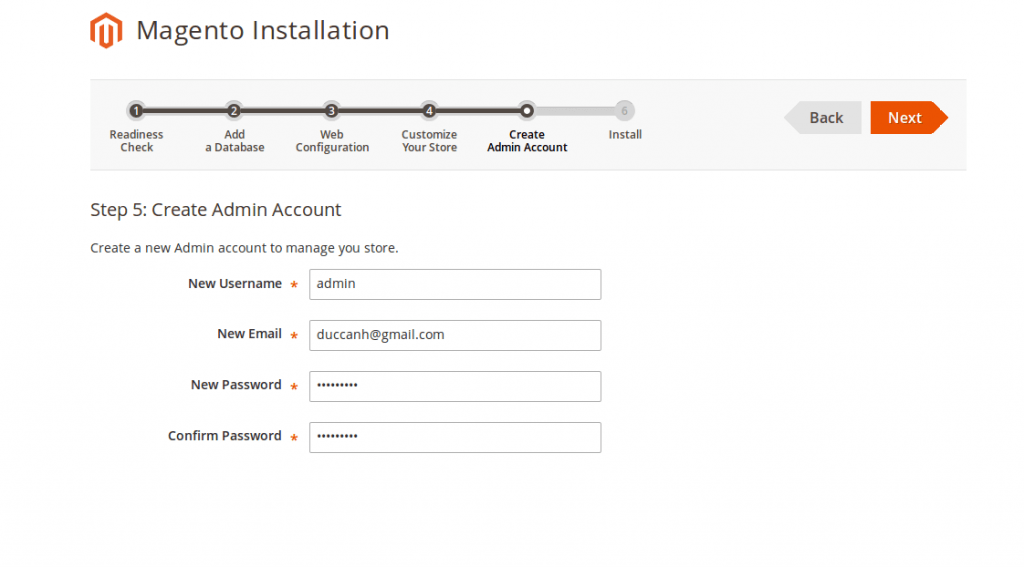Click the New Username label
Image resolution: width=1024 pixels, height=567 pixels.
click(x=235, y=284)
